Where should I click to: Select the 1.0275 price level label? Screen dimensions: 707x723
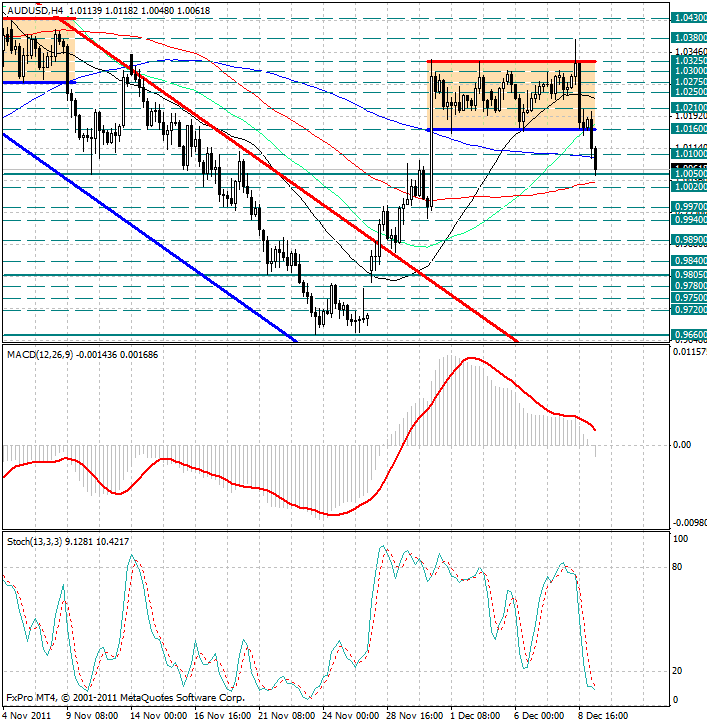[x=689, y=81]
